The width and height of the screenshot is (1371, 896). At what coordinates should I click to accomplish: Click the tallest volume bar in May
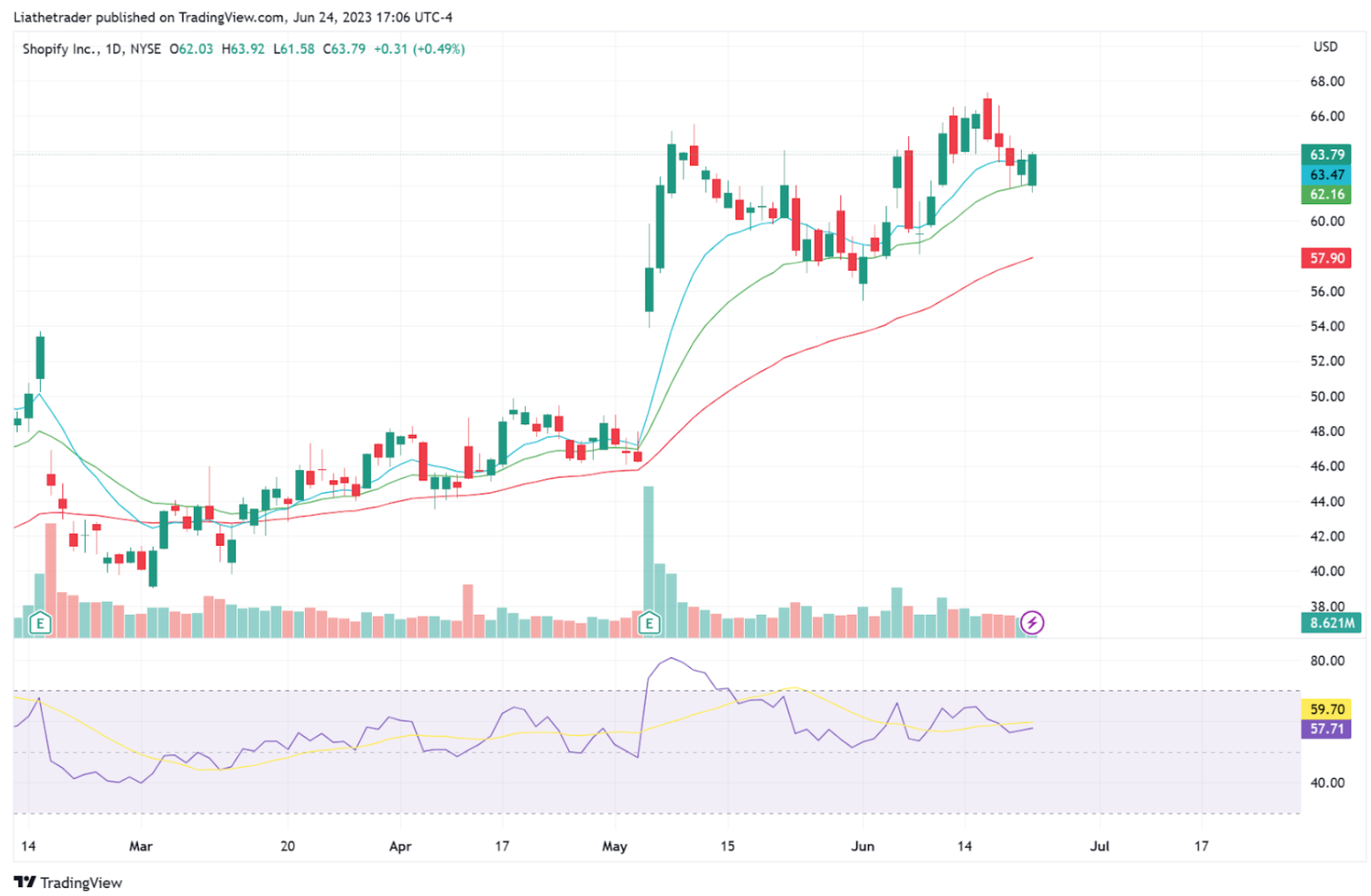point(648,562)
